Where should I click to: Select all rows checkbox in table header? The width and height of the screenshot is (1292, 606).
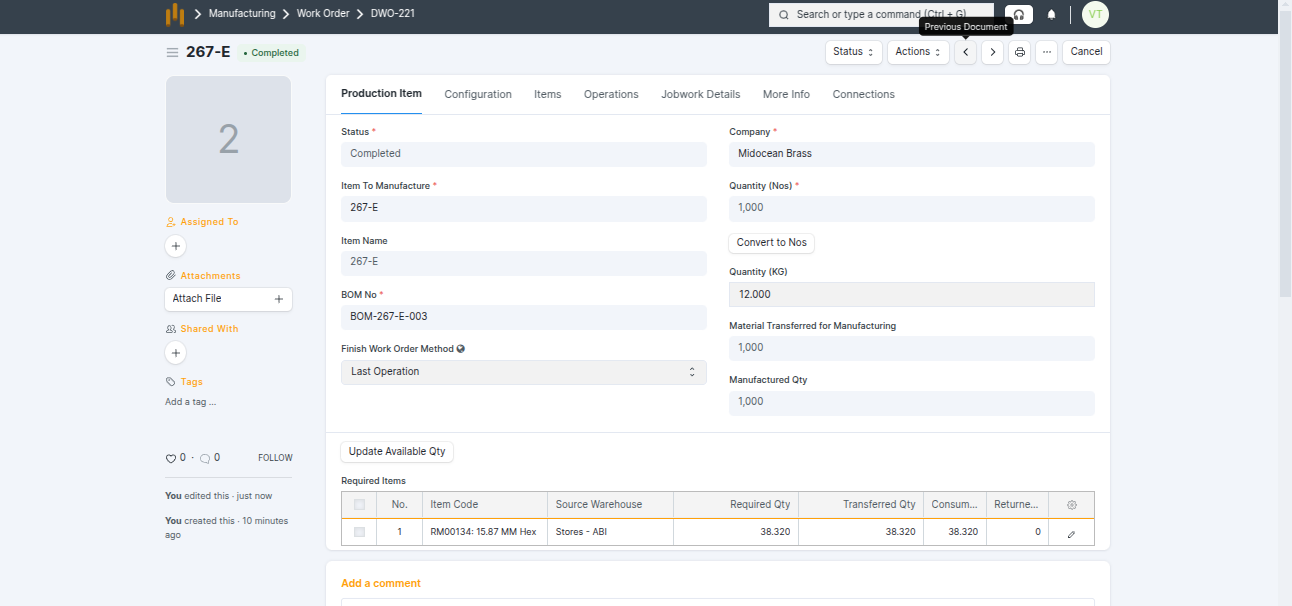pos(359,505)
